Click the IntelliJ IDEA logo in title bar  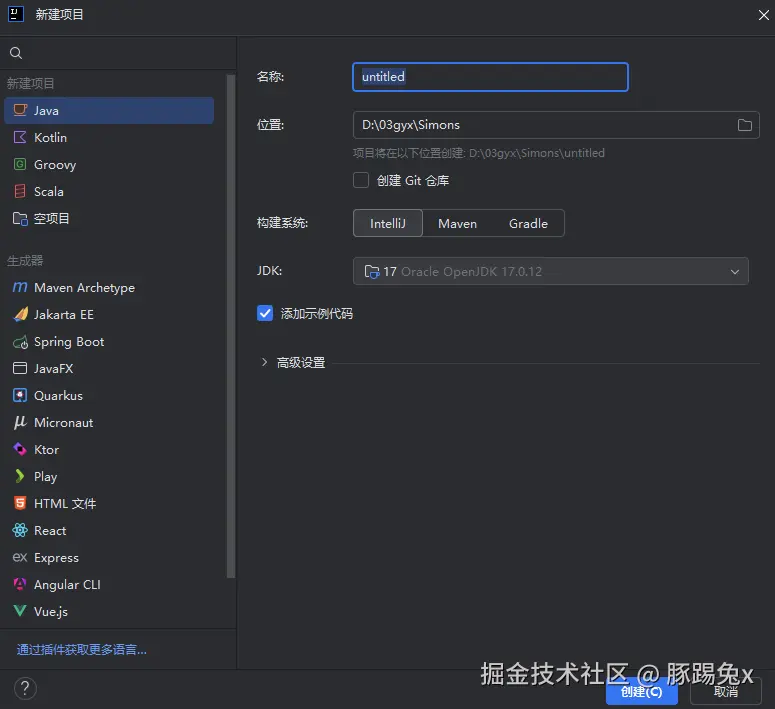pyautogui.click(x=16, y=14)
